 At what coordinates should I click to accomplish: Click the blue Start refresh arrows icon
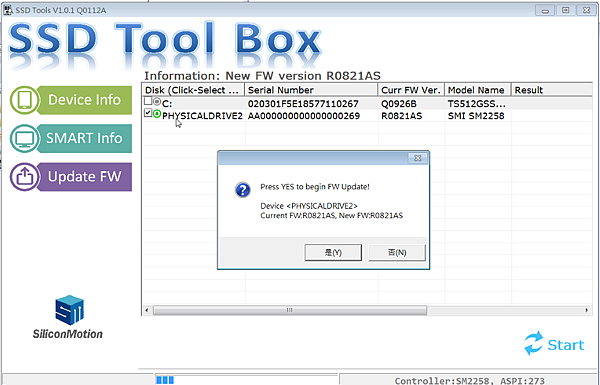coord(533,343)
